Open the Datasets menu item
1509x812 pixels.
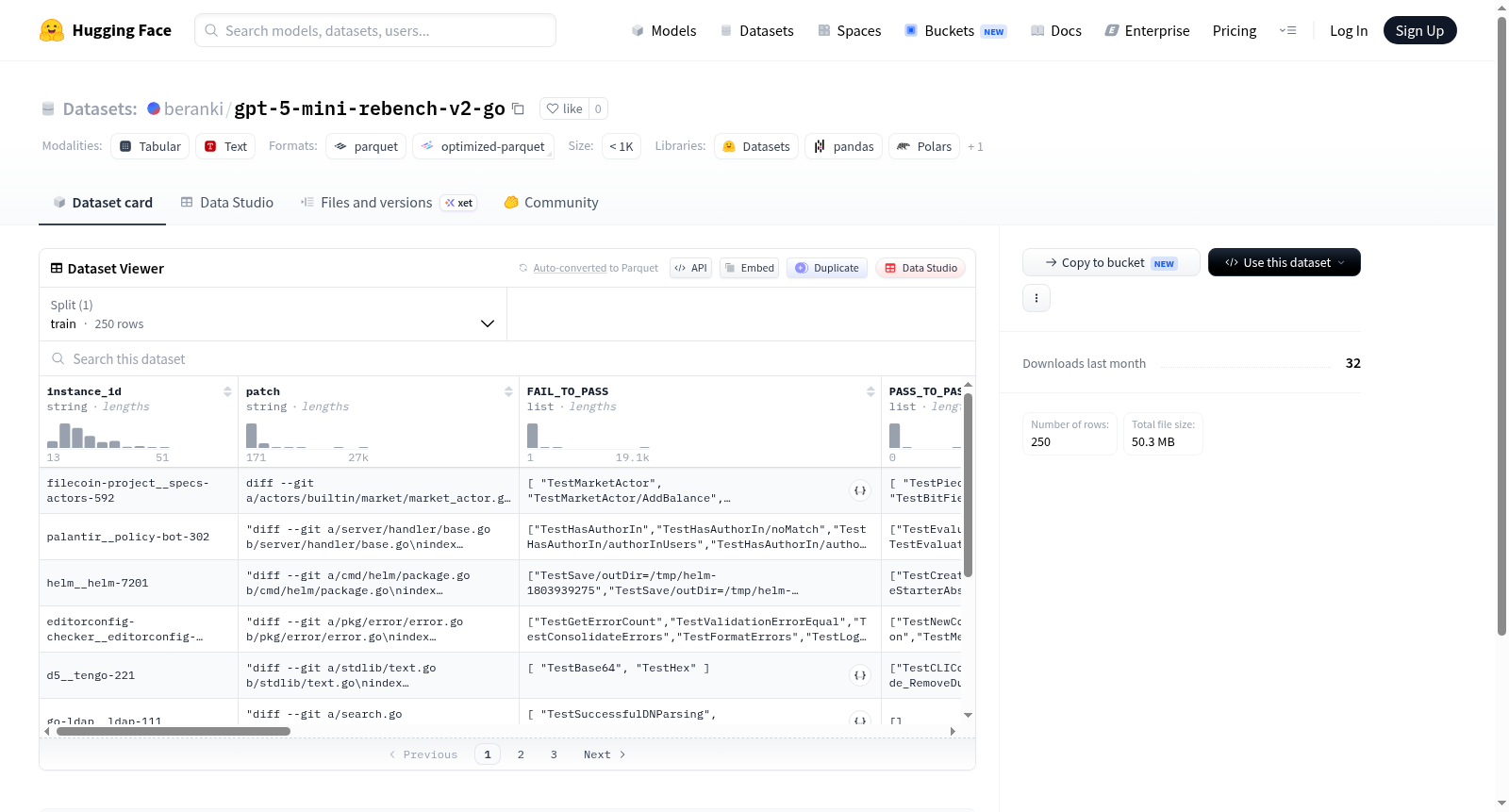pos(757,30)
